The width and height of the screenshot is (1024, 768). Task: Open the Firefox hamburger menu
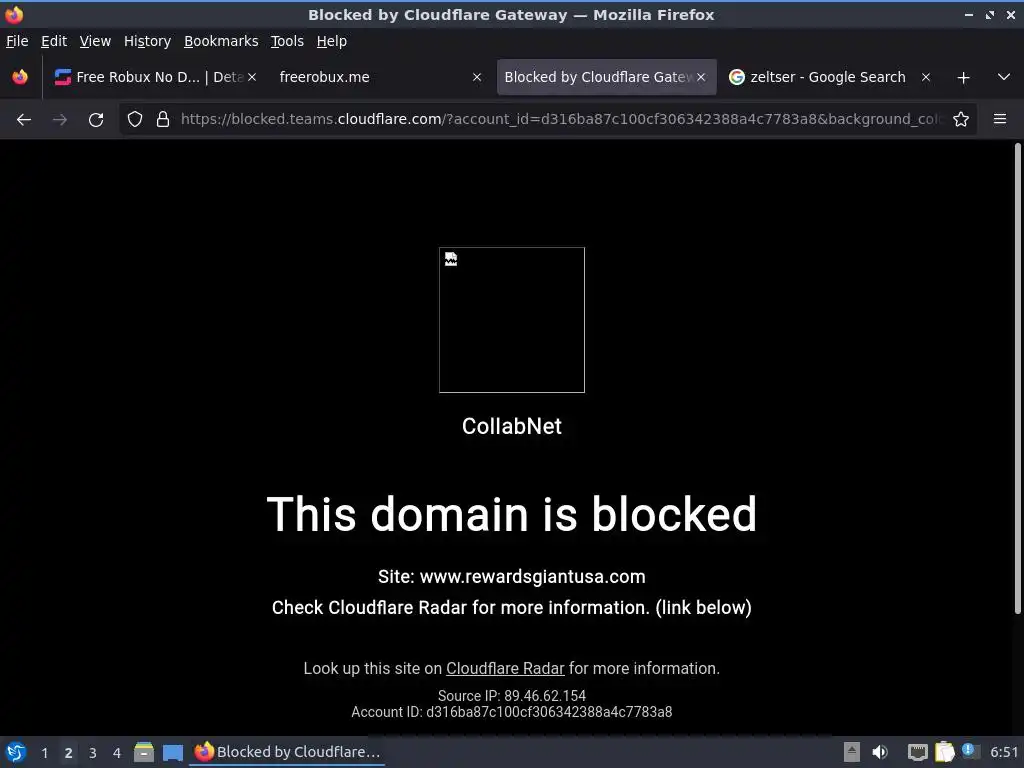click(1000, 119)
